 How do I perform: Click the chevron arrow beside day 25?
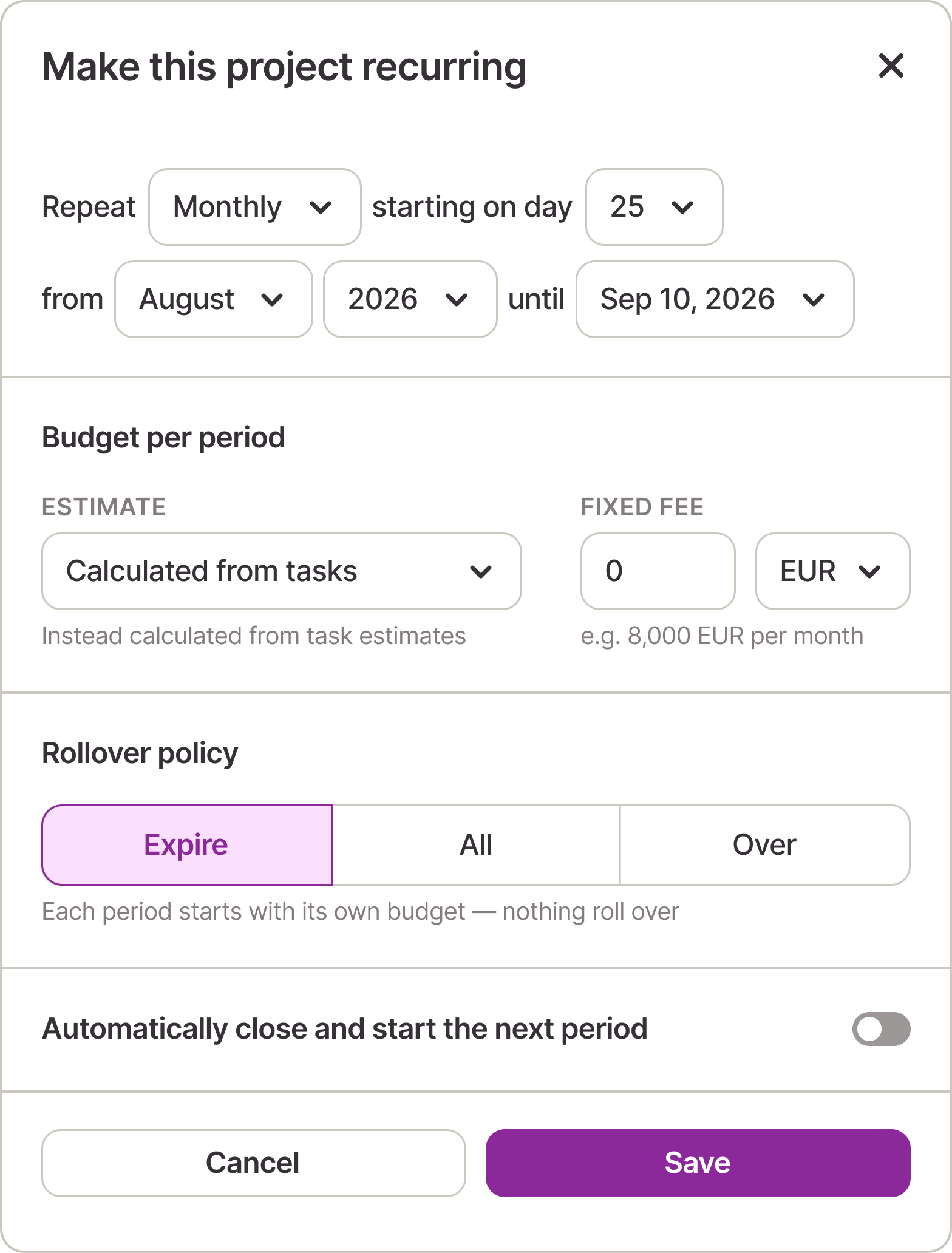(x=682, y=208)
